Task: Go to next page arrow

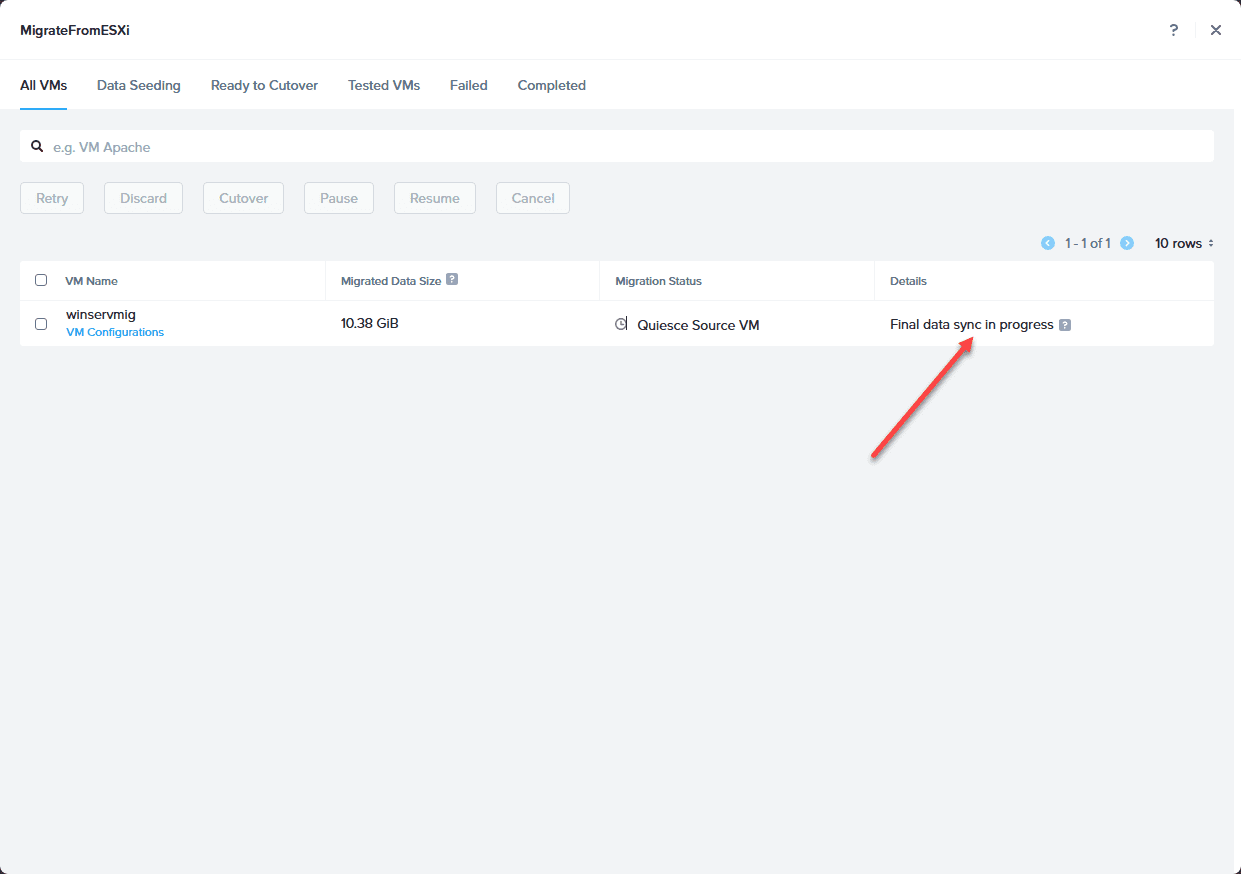Action: (x=1127, y=243)
